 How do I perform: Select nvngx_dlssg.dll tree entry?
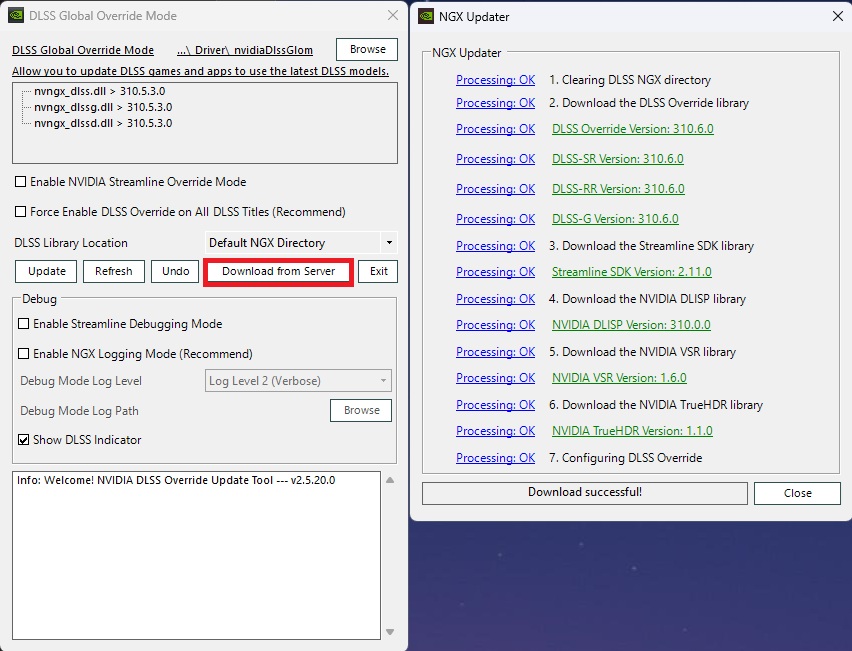(103, 107)
